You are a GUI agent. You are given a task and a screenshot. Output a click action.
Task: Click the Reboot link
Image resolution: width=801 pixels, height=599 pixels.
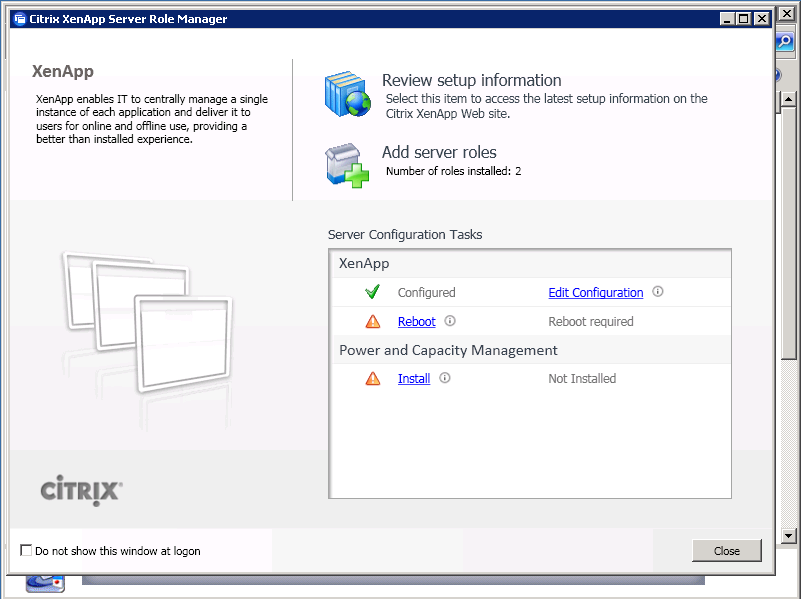pyautogui.click(x=417, y=322)
